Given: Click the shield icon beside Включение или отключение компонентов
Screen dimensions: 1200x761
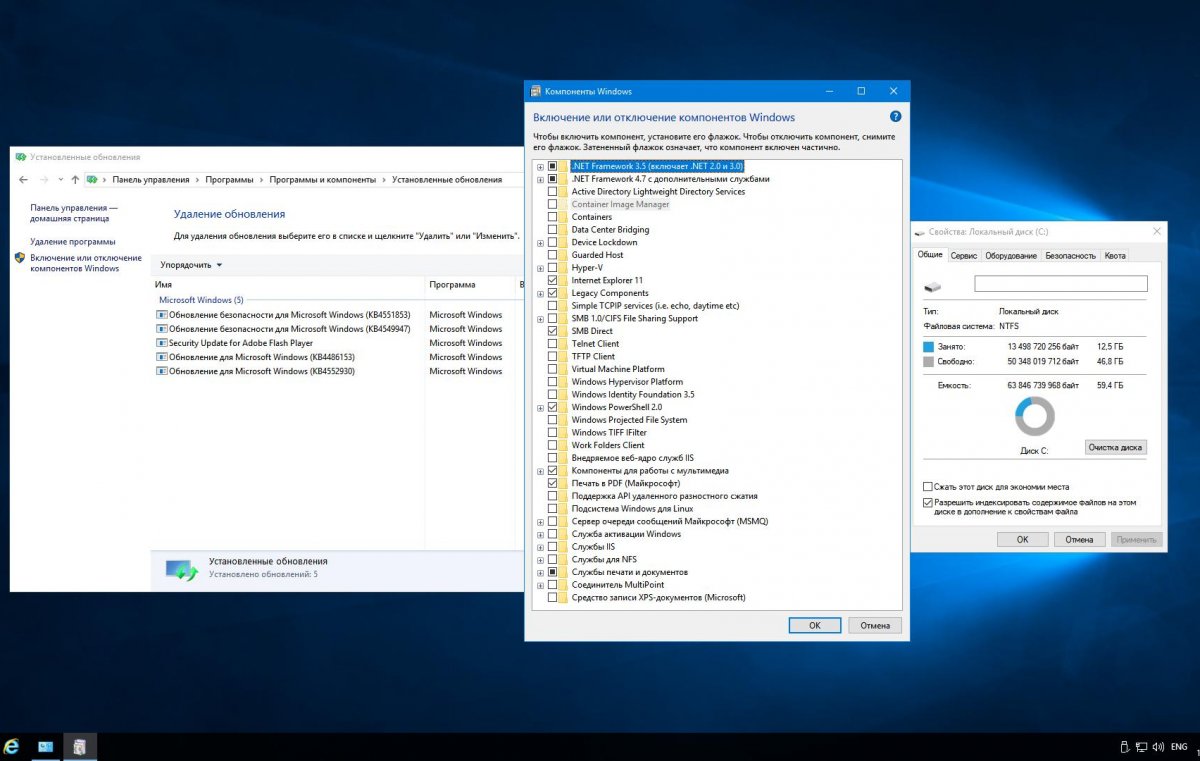Looking at the screenshot, I should click(20, 258).
